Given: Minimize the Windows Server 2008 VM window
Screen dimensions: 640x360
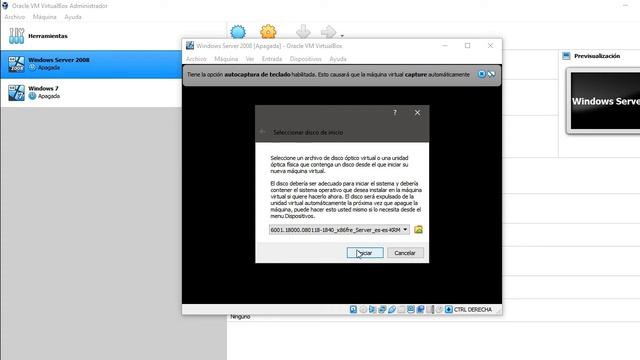Looking at the screenshot, I should pyautogui.click(x=445, y=45).
